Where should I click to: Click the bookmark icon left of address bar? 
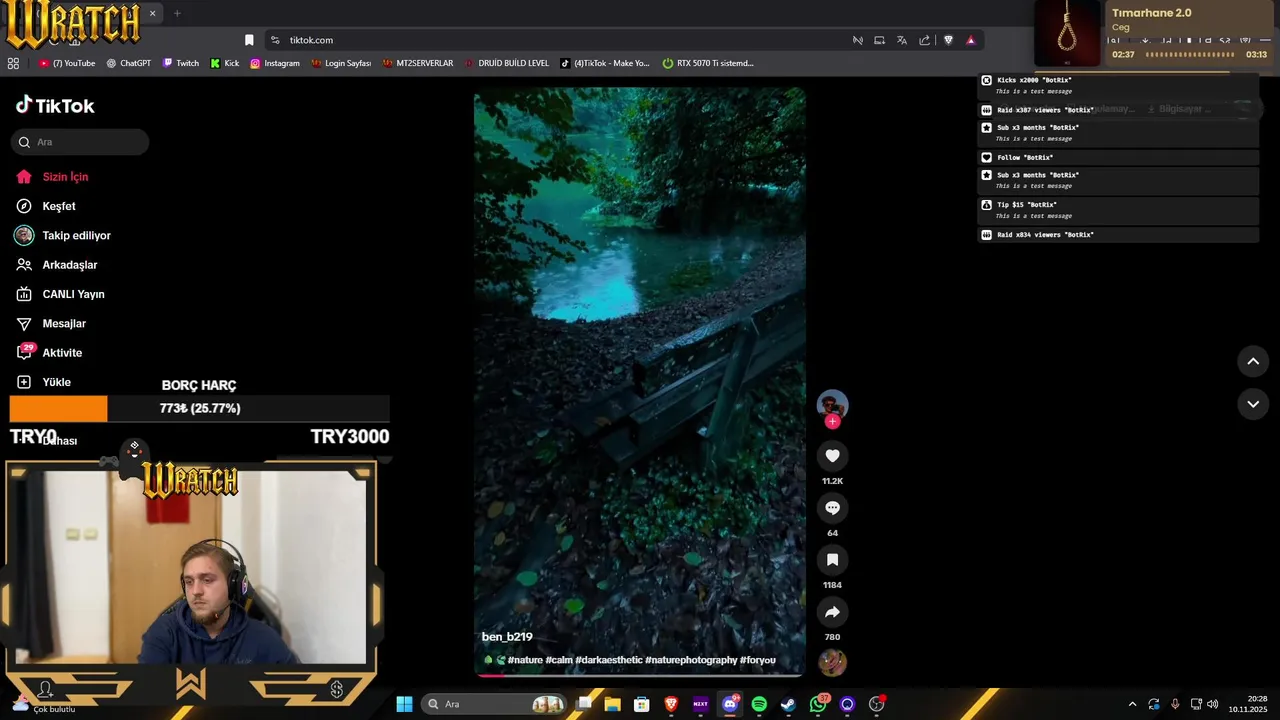click(249, 40)
